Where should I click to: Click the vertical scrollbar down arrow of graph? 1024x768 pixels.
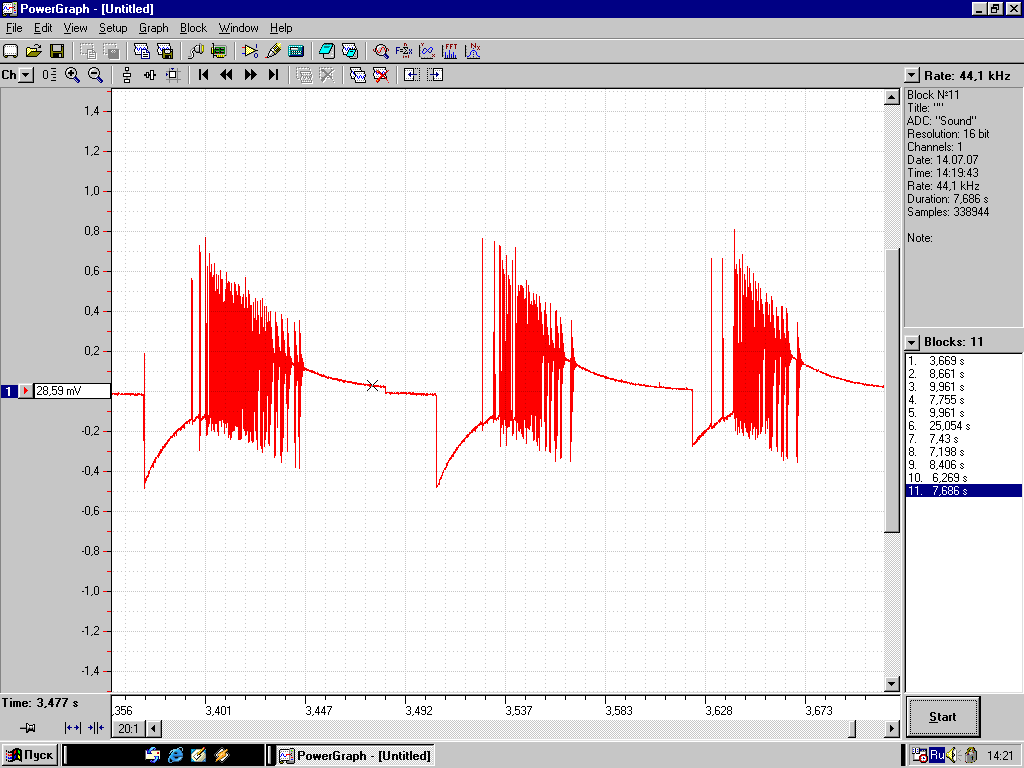pyautogui.click(x=891, y=684)
